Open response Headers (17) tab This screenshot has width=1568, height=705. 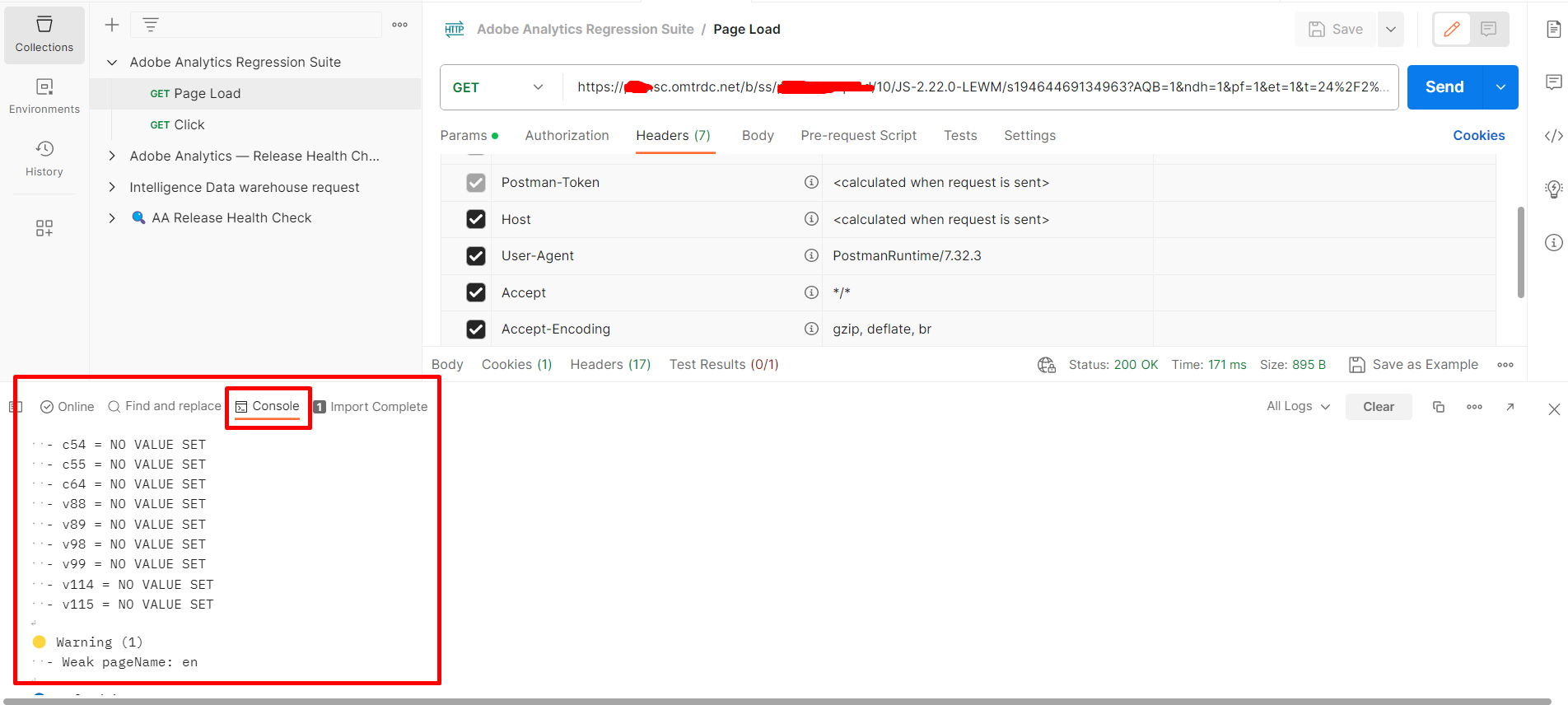[610, 365]
